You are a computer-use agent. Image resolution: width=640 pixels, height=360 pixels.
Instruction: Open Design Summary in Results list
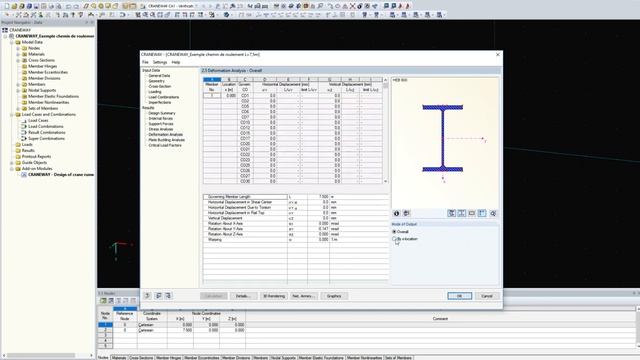[162, 113]
